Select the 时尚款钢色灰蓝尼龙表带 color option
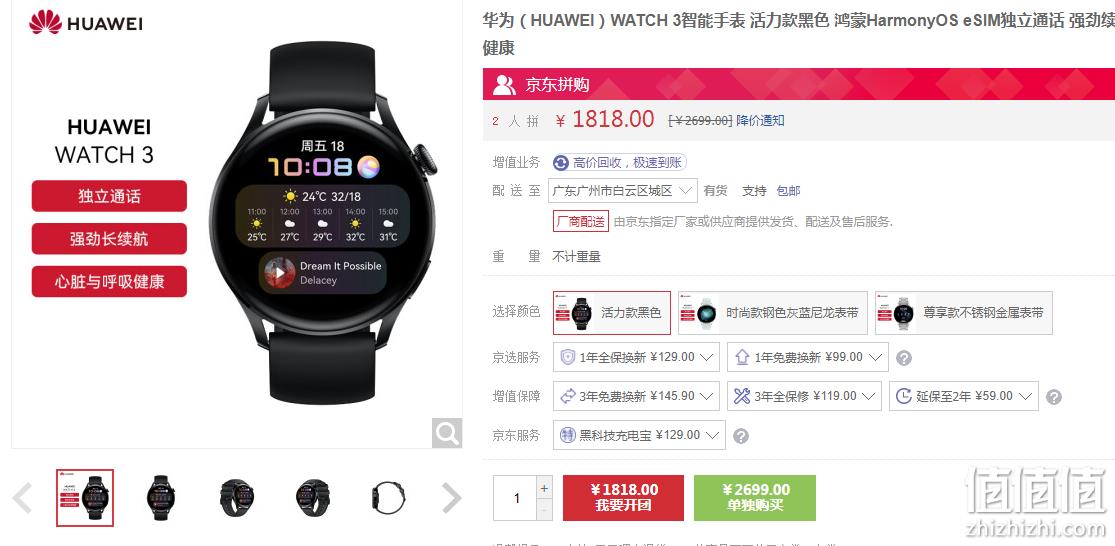This screenshot has height=546, width=1115. 772,313
